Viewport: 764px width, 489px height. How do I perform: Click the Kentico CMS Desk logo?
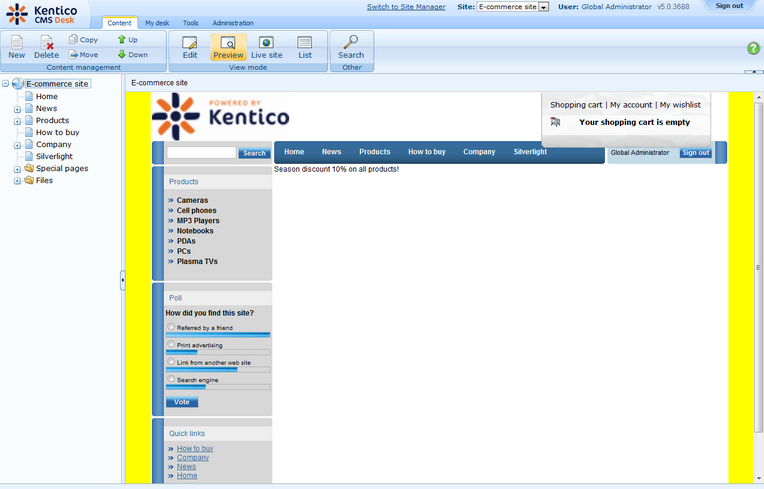pyautogui.click(x=42, y=14)
